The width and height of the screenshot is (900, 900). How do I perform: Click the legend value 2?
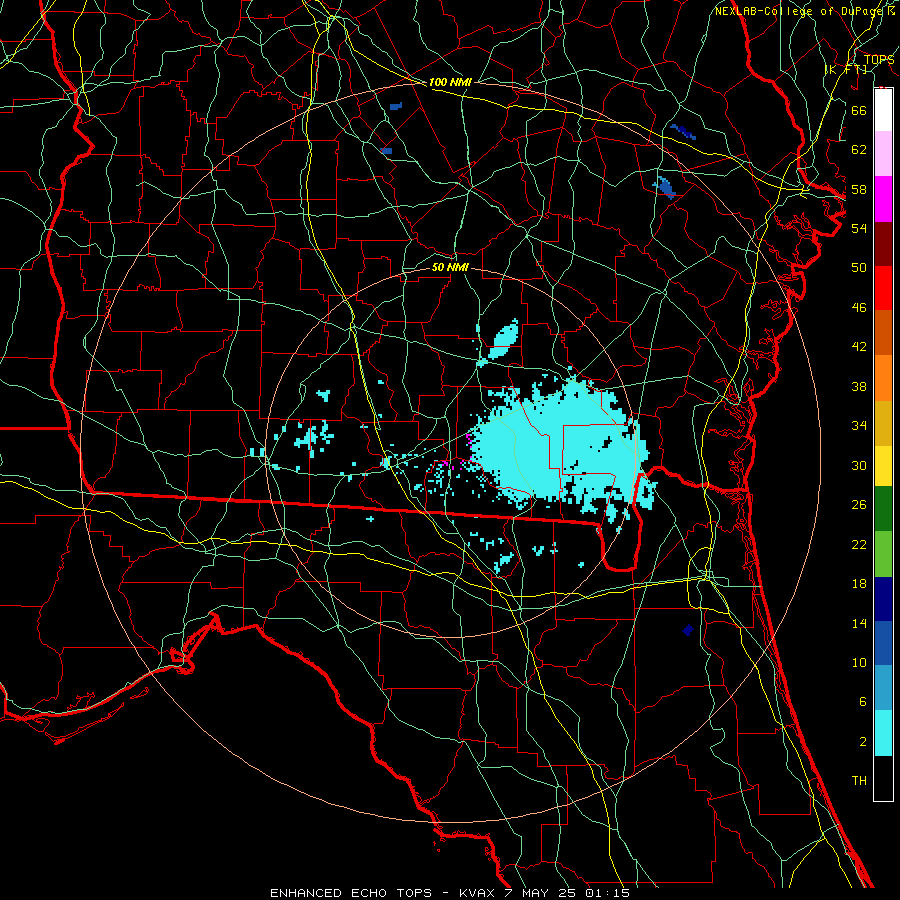(862, 742)
